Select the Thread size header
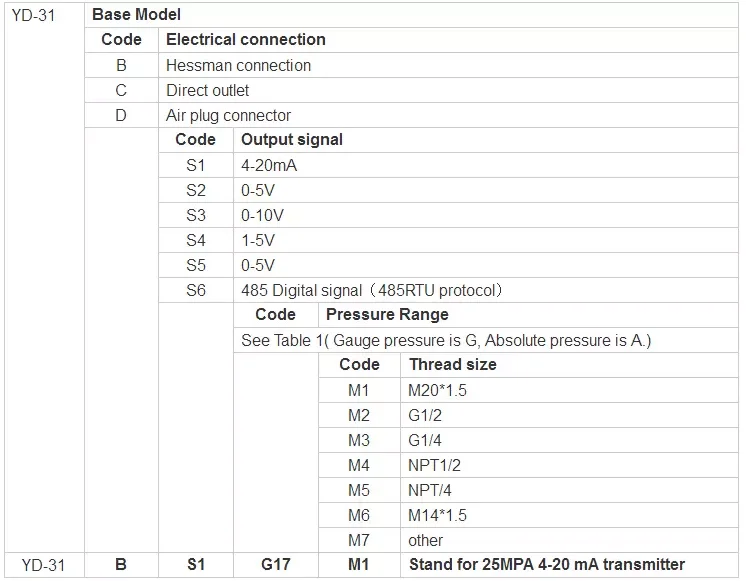Viewport: 746px width, 581px height. point(452,365)
